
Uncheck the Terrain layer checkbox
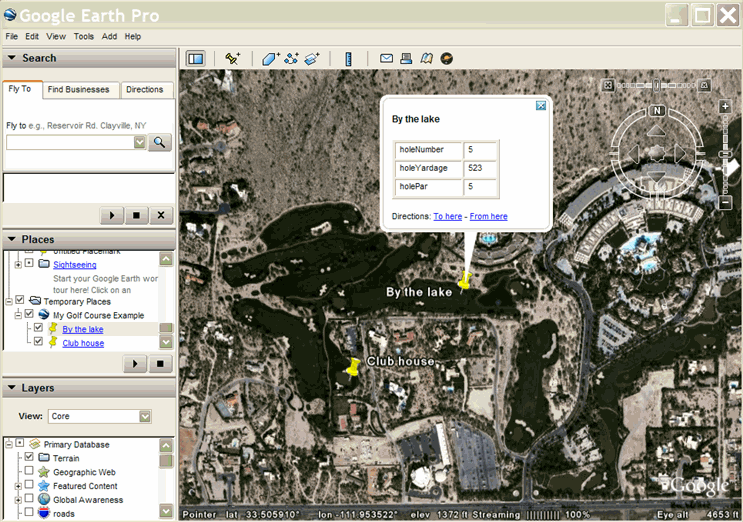(29, 458)
